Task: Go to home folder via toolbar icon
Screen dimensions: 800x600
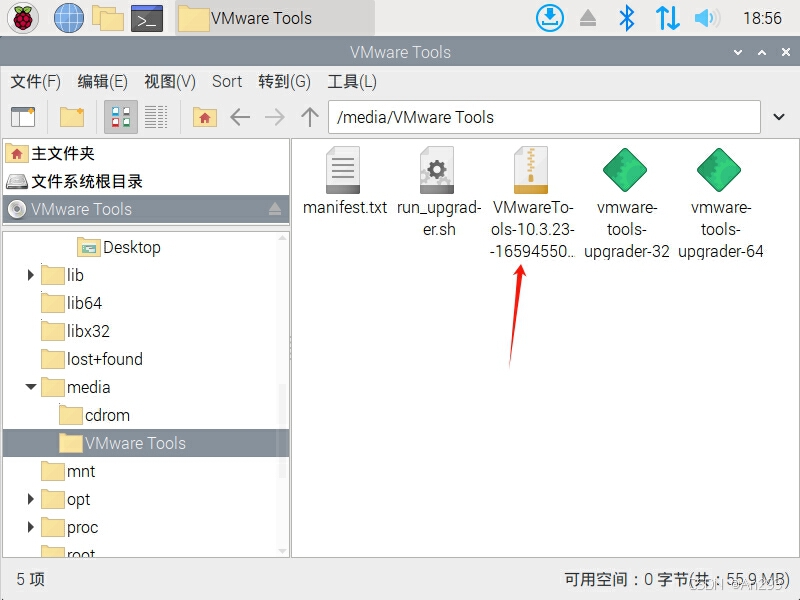Action: tap(205, 117)
